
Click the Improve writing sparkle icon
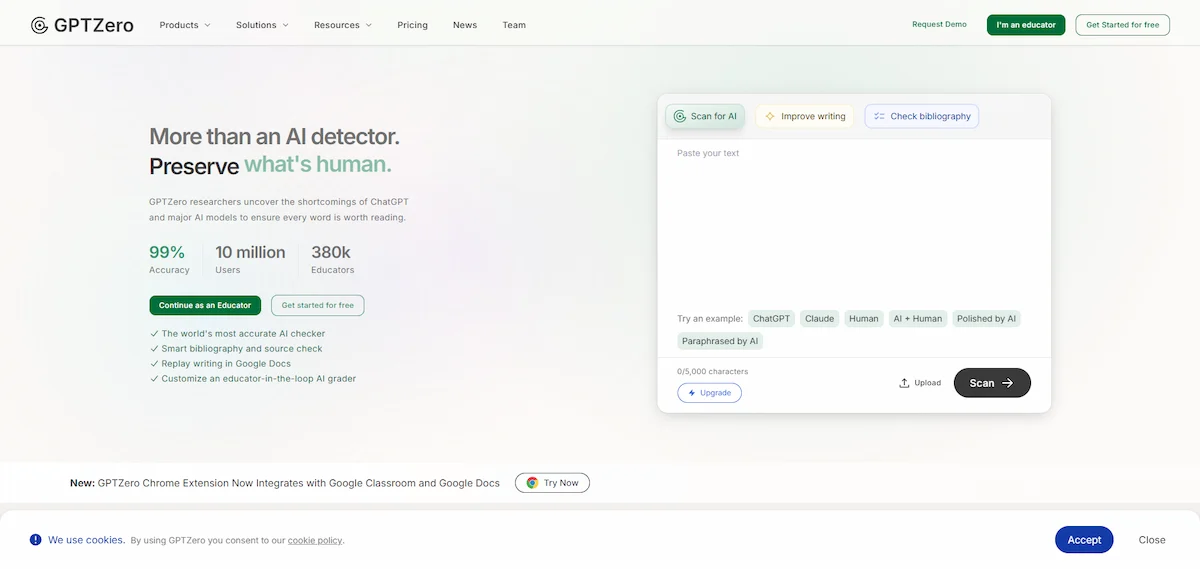tap(770, 116)
